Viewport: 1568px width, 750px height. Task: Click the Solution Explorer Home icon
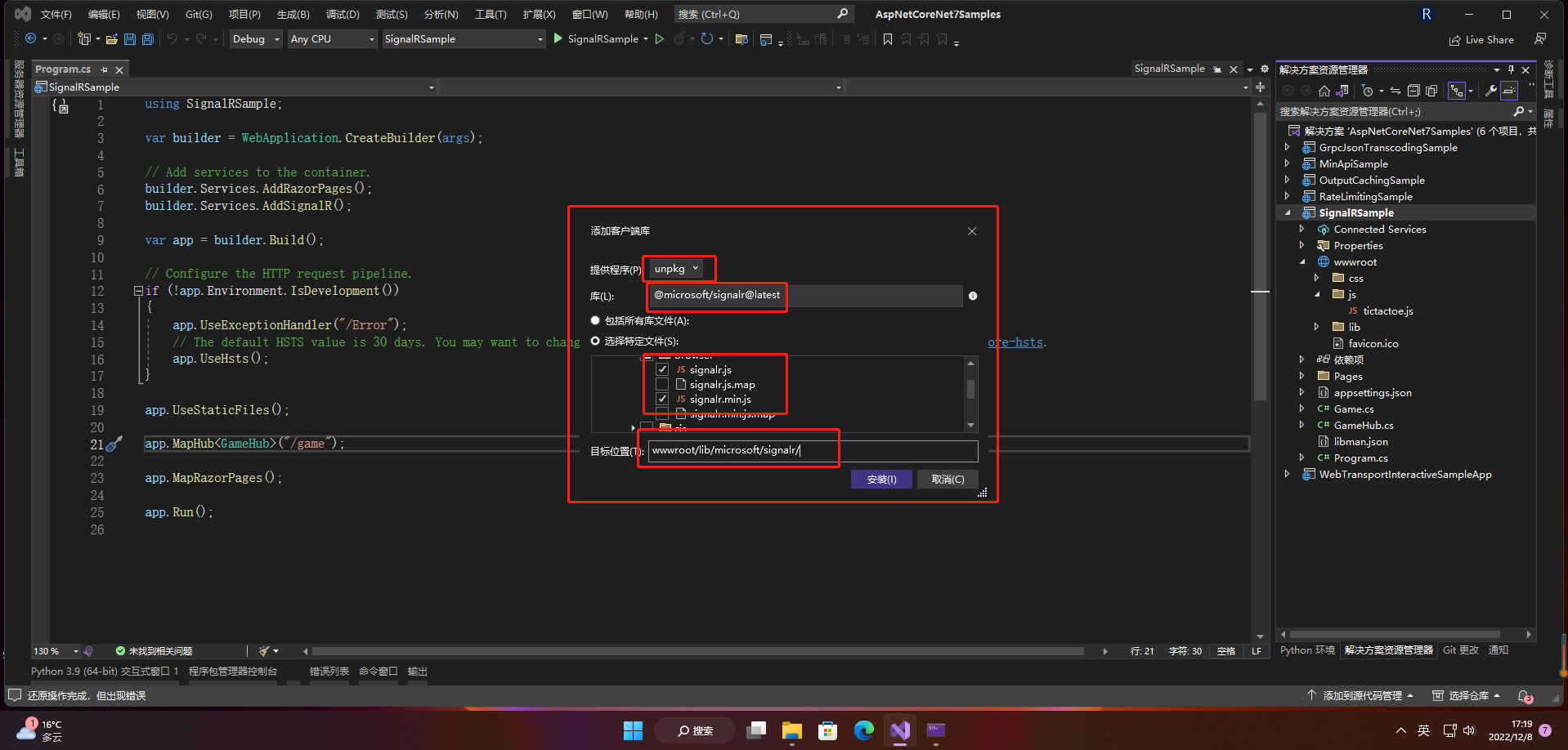click(x=1324, y=91)
